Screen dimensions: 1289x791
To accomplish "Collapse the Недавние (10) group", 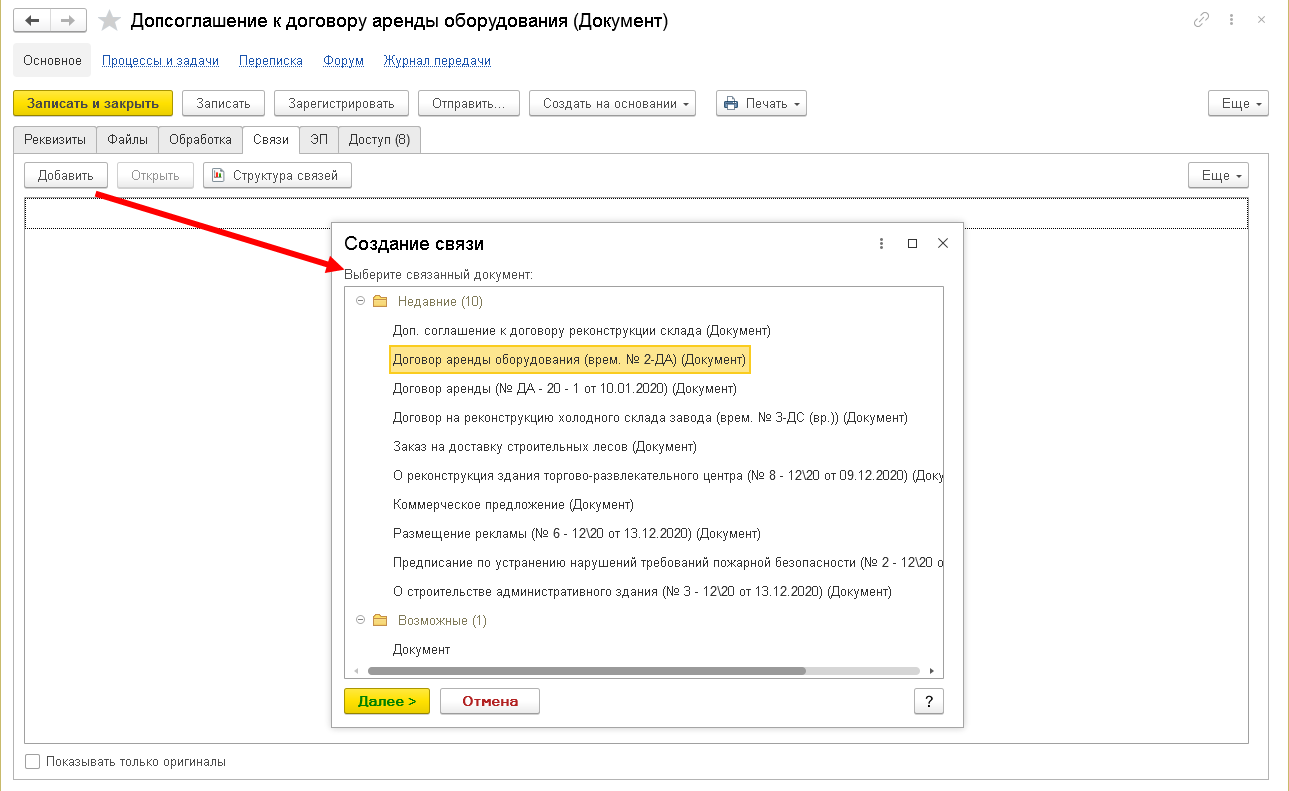I will coord(361,301).
